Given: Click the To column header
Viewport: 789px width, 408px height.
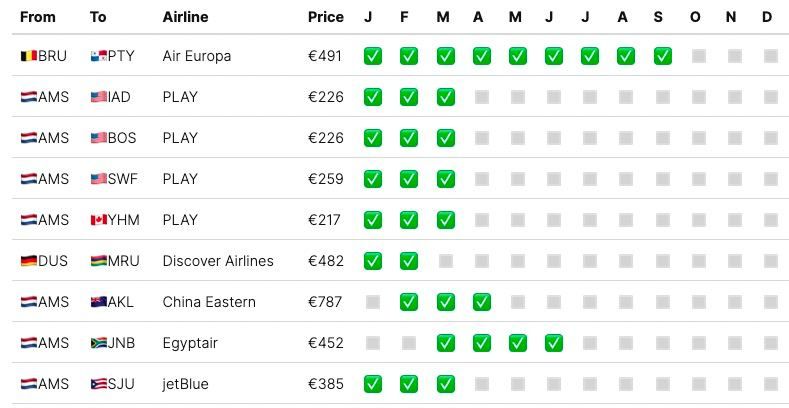Looking at the screenshot, I should tap(98, 17).
